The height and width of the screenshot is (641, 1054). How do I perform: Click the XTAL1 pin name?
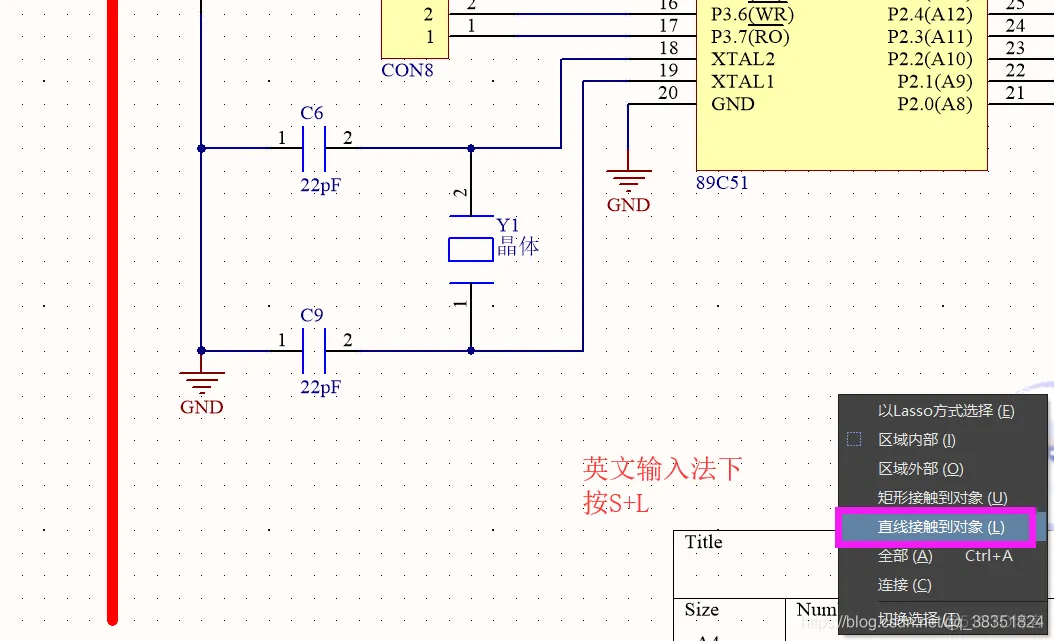[x=743, y=82]
